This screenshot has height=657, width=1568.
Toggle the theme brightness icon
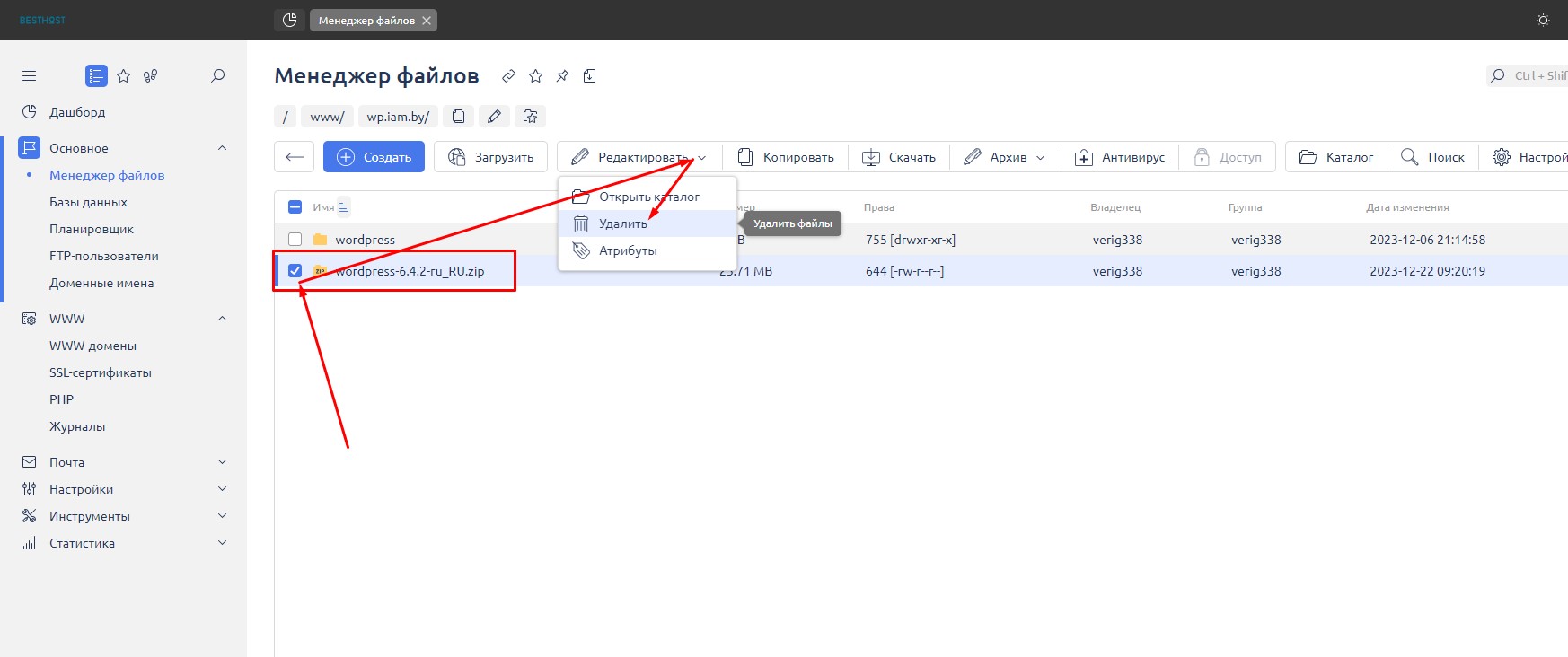pyautogui.click(x=1543, y=20)
